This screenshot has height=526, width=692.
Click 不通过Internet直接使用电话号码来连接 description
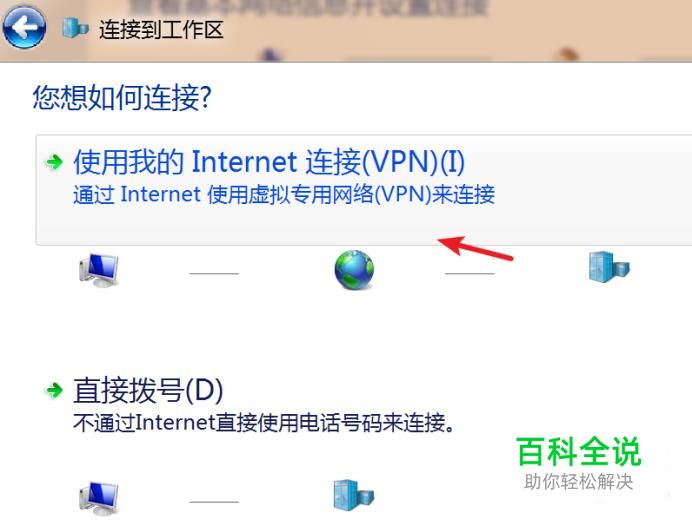[264, 423]
